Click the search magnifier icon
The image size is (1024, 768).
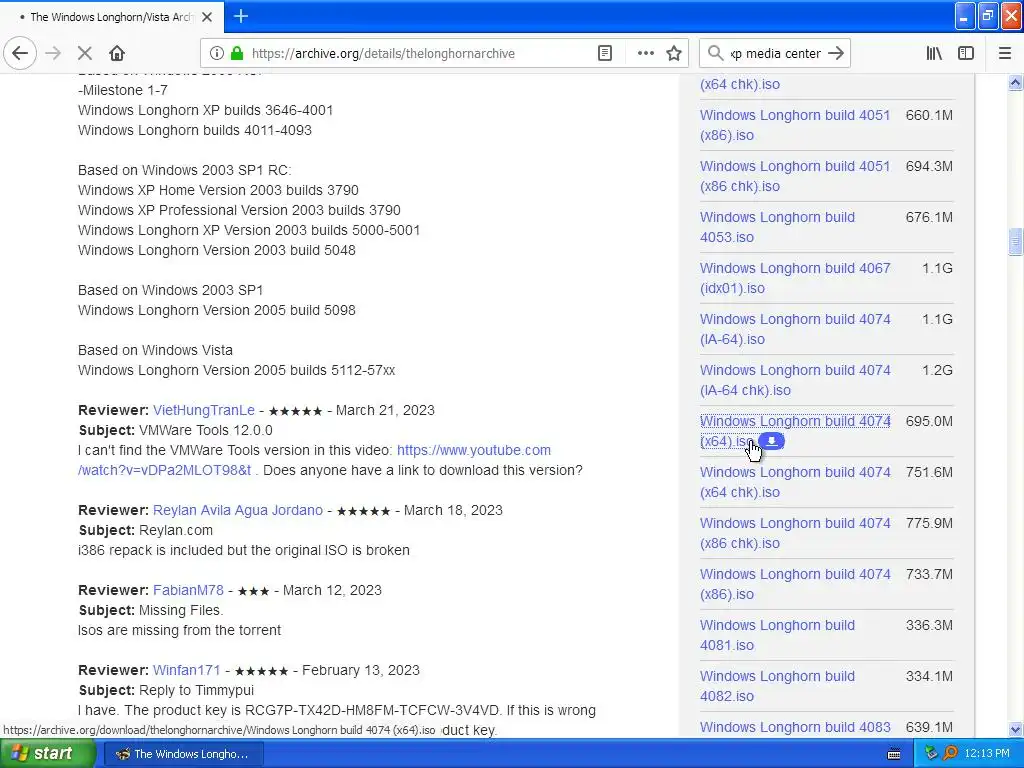(x=716, y=53)
